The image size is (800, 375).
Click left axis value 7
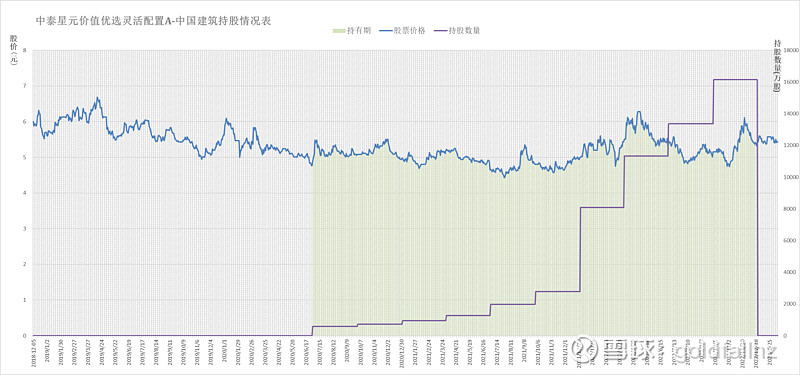point(24,86)
